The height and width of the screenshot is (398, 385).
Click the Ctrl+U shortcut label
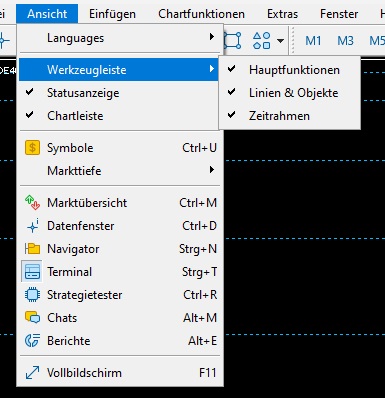pos(199,148)
